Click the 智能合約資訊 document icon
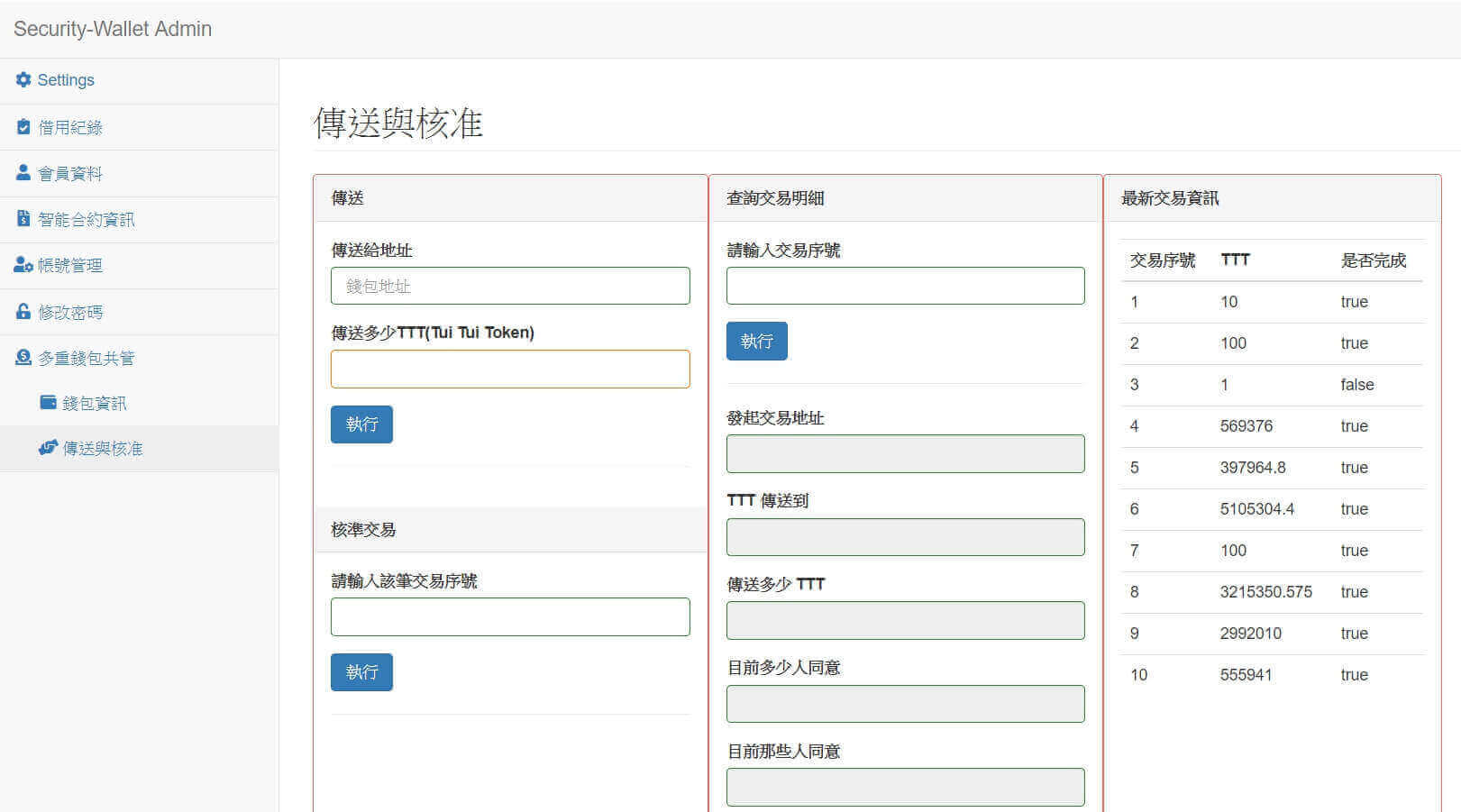The image size is (1461, 812). 23,219
